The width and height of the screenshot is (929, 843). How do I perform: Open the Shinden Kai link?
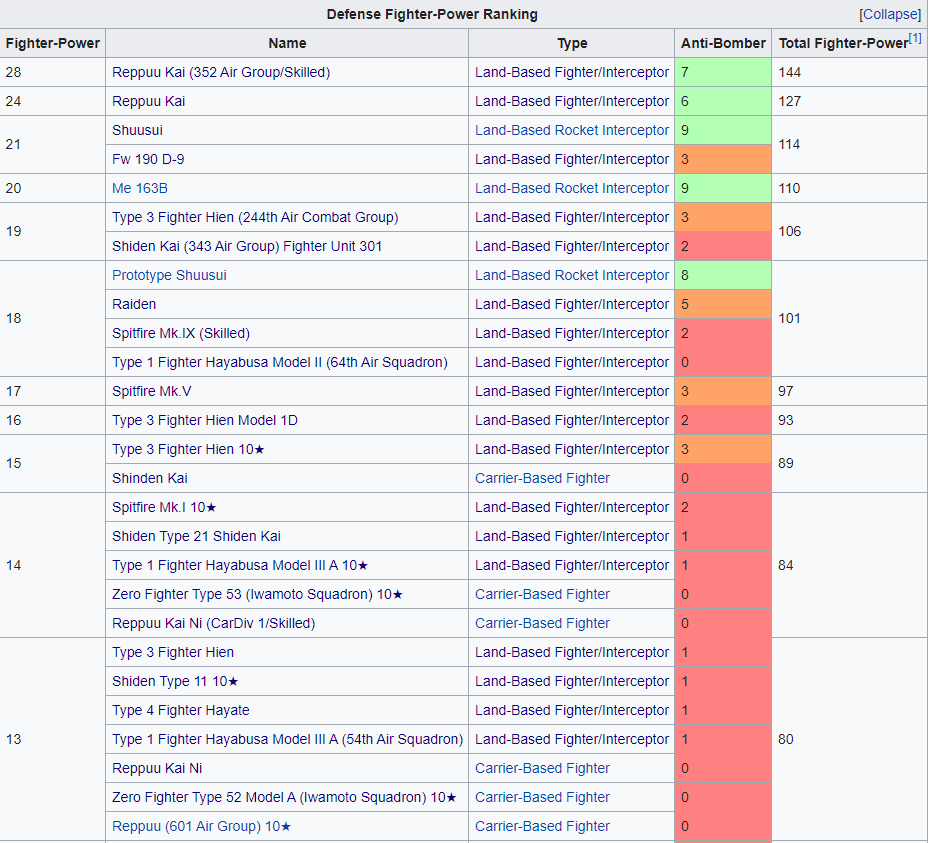[150, 479]
